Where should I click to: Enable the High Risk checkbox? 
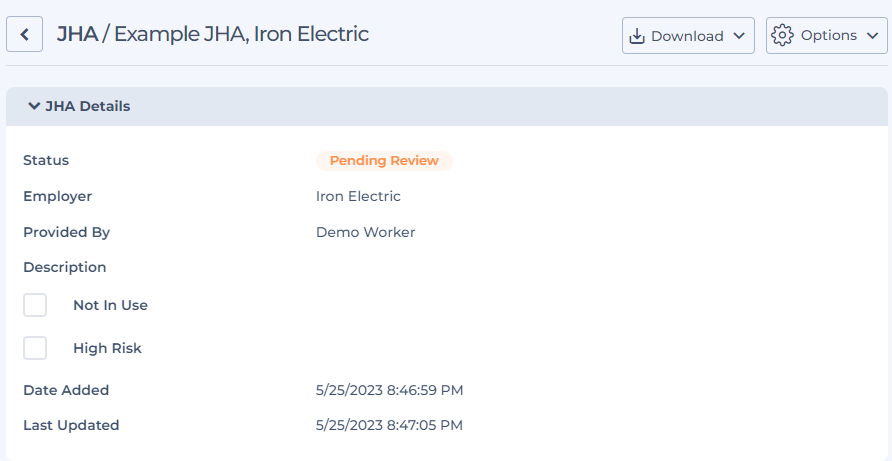pos(35,348)
